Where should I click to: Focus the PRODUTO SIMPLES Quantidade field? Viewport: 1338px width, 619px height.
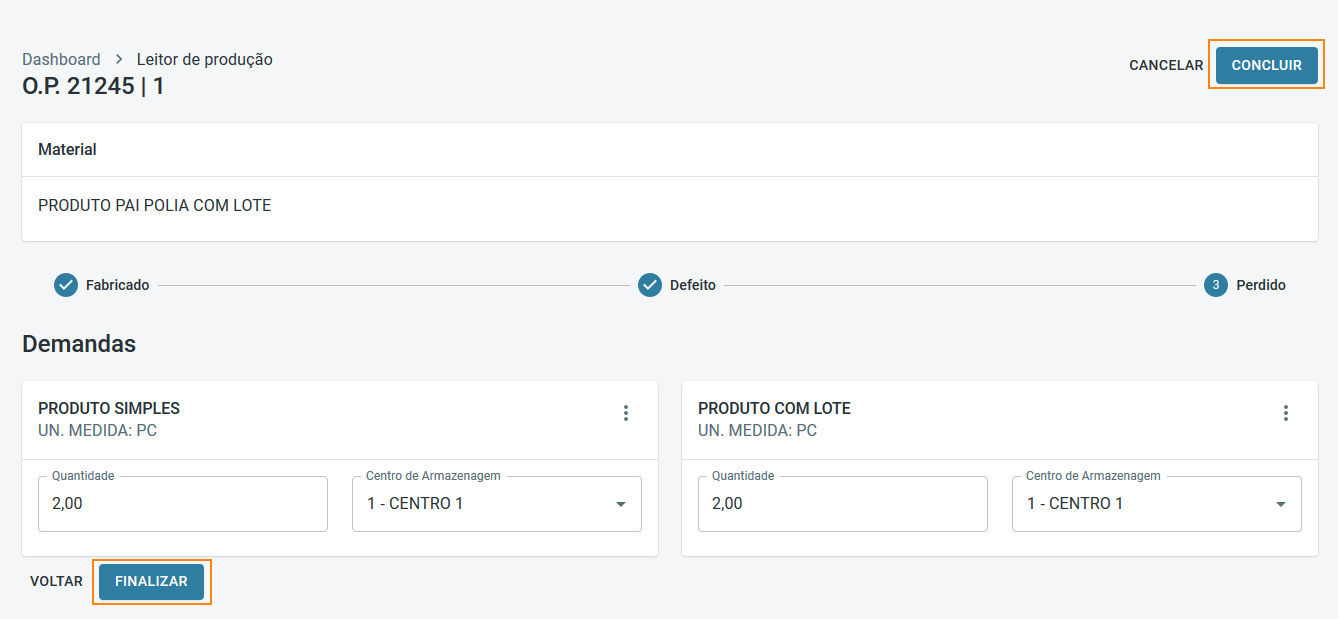pos(183,504)
